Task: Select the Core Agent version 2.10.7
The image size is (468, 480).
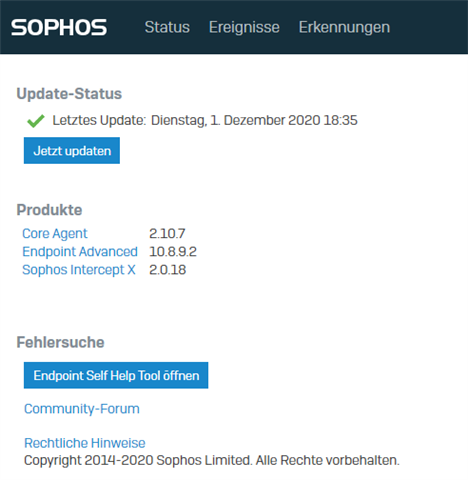Action: 167,234
